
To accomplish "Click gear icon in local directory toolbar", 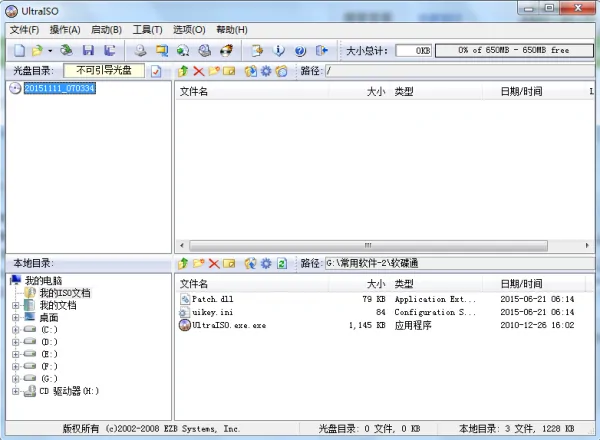I will (x=266, y=263).
